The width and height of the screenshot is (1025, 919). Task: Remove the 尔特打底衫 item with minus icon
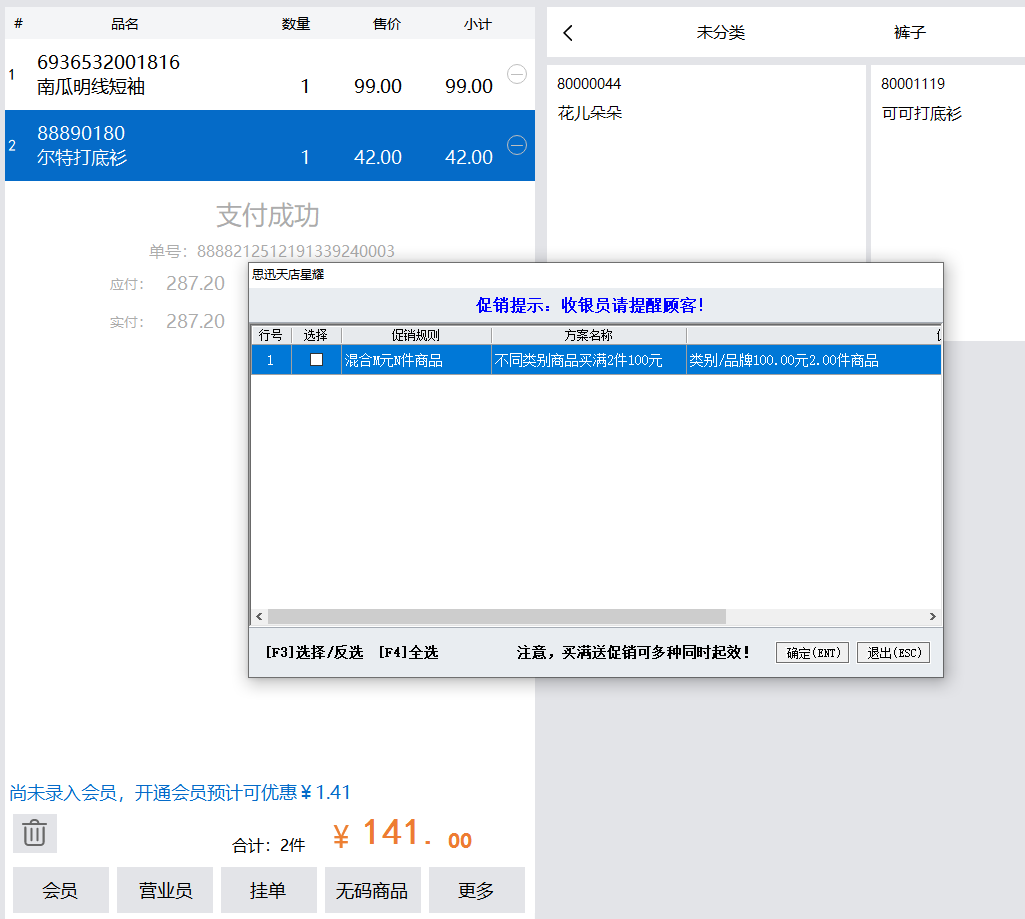click(x=517, y=145)
